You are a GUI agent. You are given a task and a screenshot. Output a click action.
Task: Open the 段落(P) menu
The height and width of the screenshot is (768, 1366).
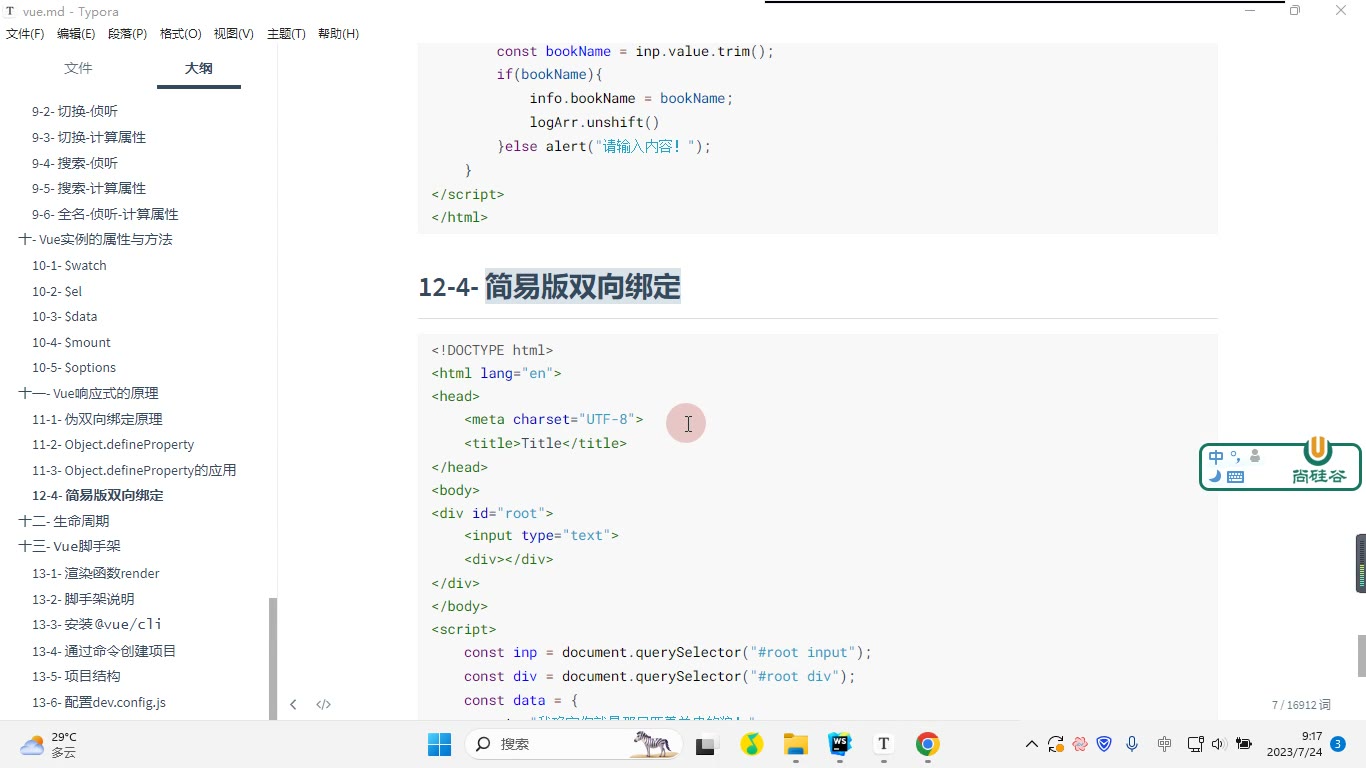[127, 34]
